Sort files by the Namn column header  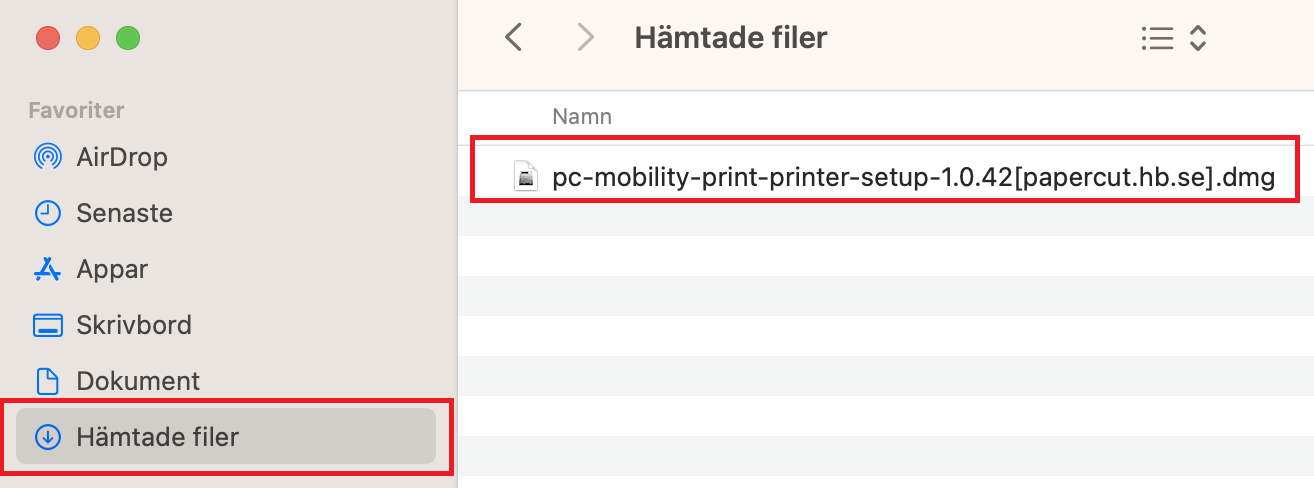582,117
